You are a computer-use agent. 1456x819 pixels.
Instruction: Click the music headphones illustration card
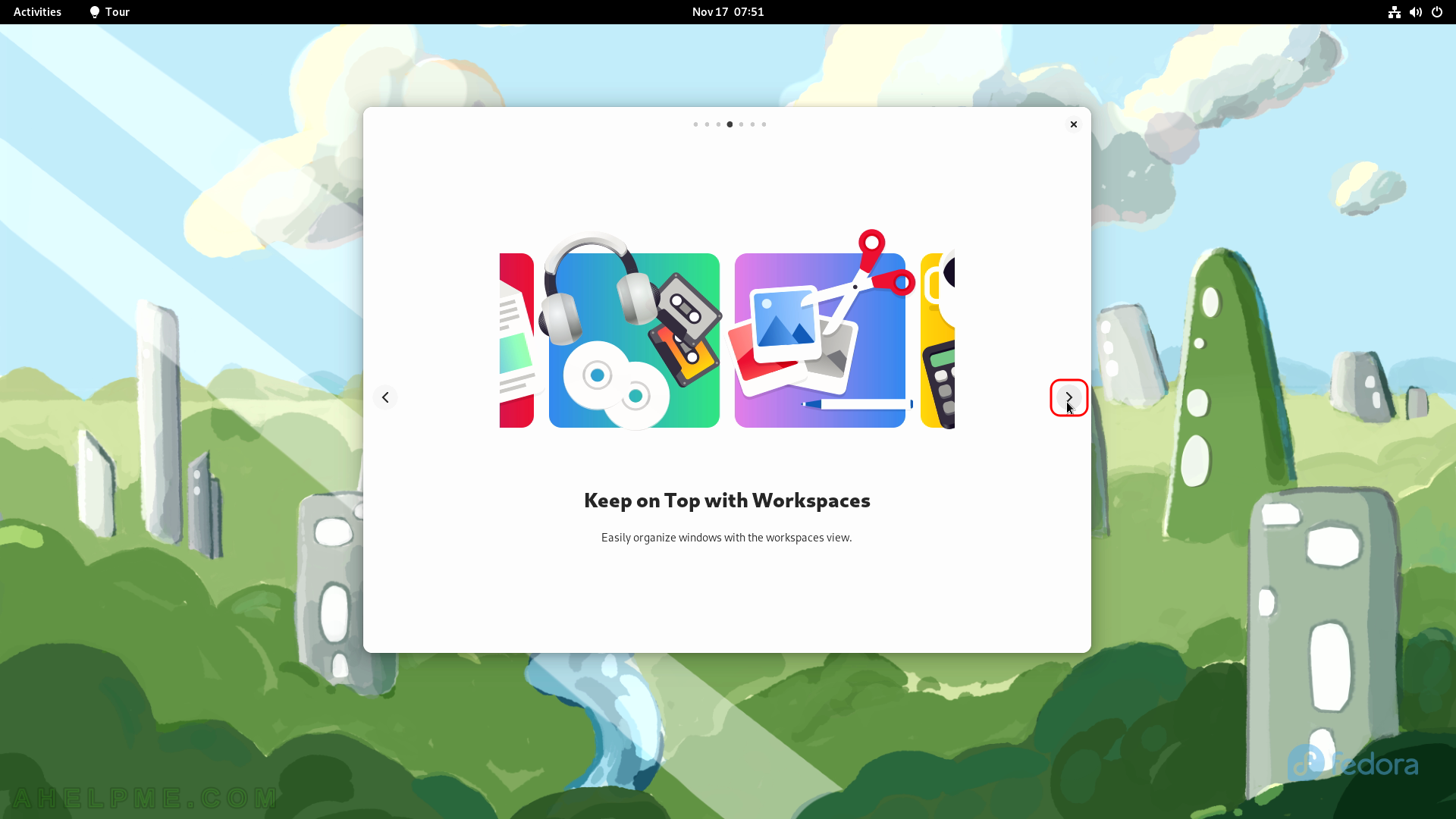634,340
